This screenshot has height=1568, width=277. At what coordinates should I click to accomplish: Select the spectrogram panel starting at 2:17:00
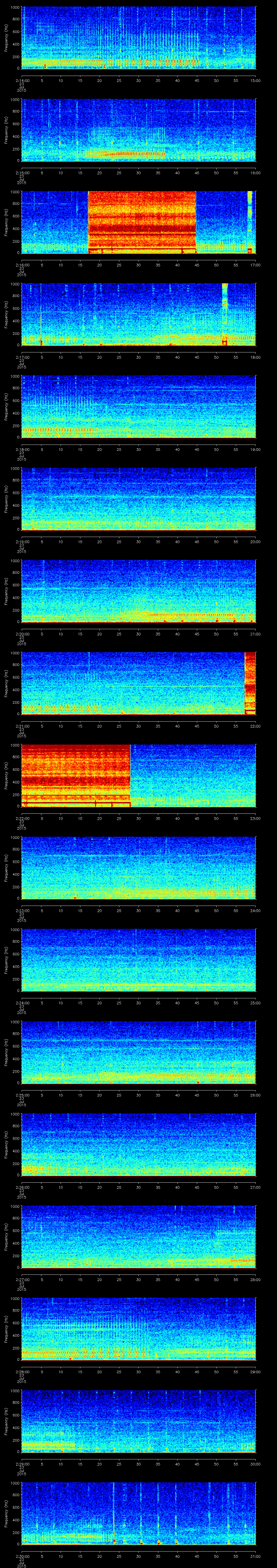pos(138,314)
